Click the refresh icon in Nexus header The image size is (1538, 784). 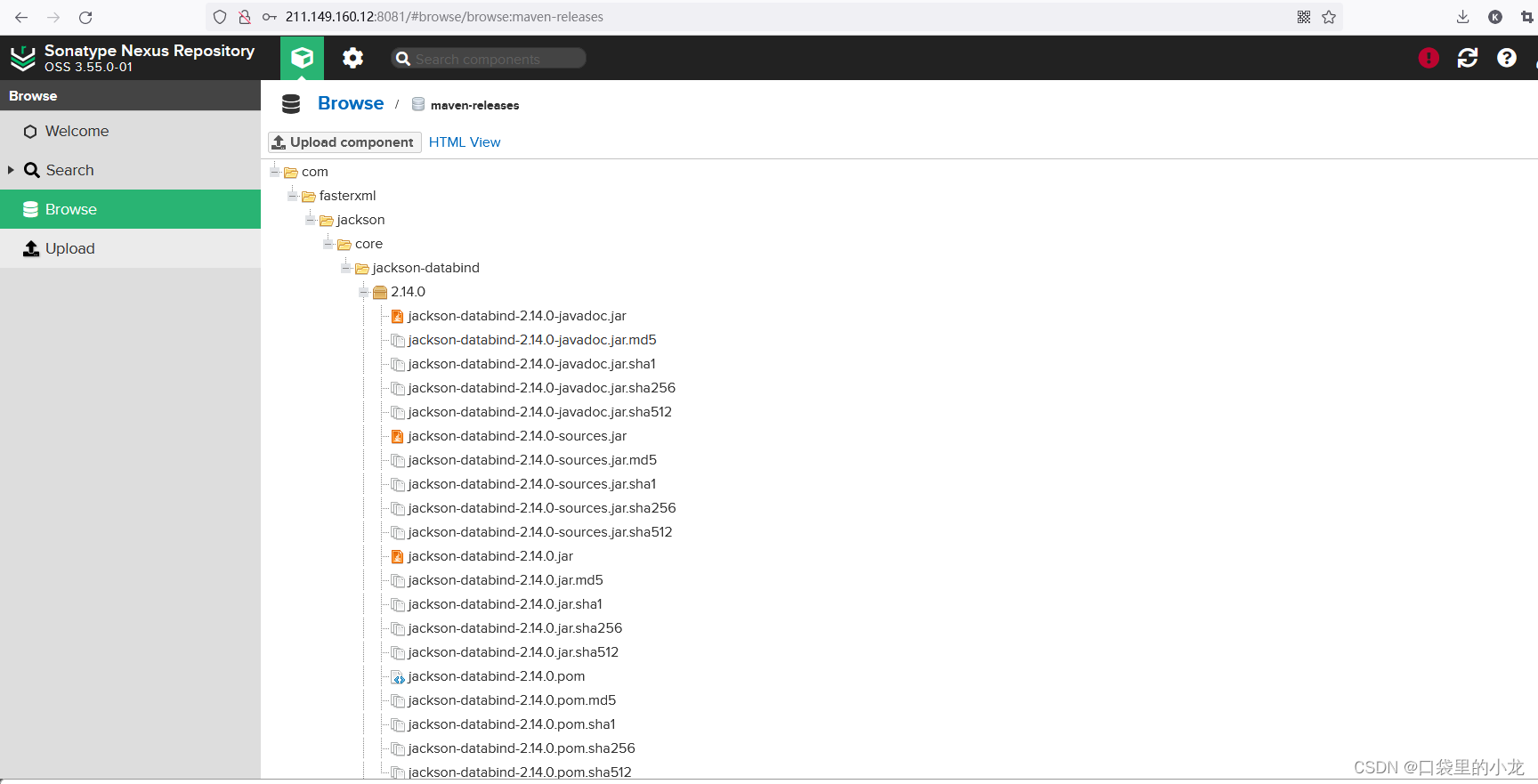[x=1468, y=58]
